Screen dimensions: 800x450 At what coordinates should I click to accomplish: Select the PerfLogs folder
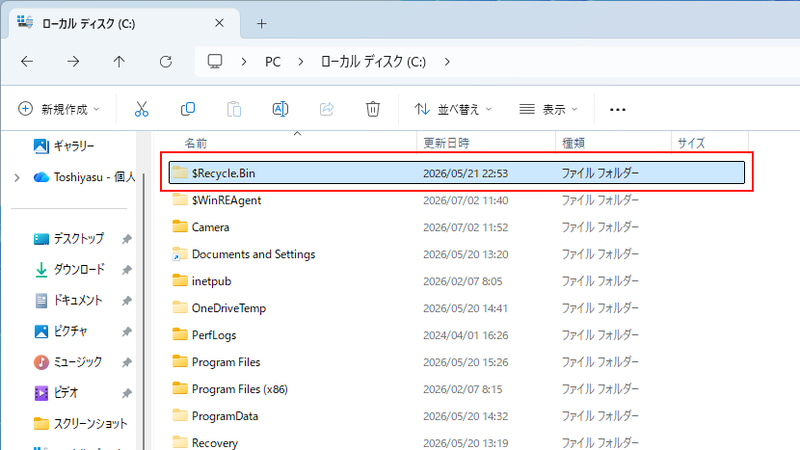[x=457, y=335]
